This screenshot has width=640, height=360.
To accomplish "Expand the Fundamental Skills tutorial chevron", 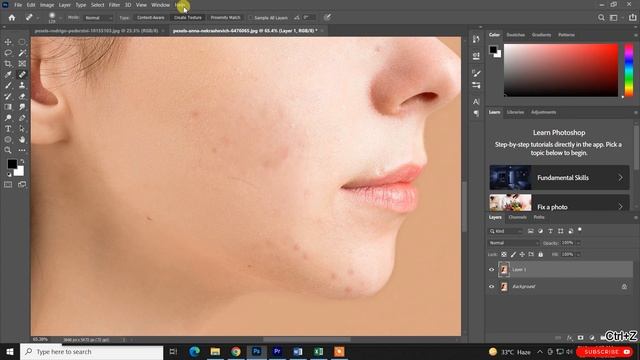I will pyautogui.click(x=620, y=178).
